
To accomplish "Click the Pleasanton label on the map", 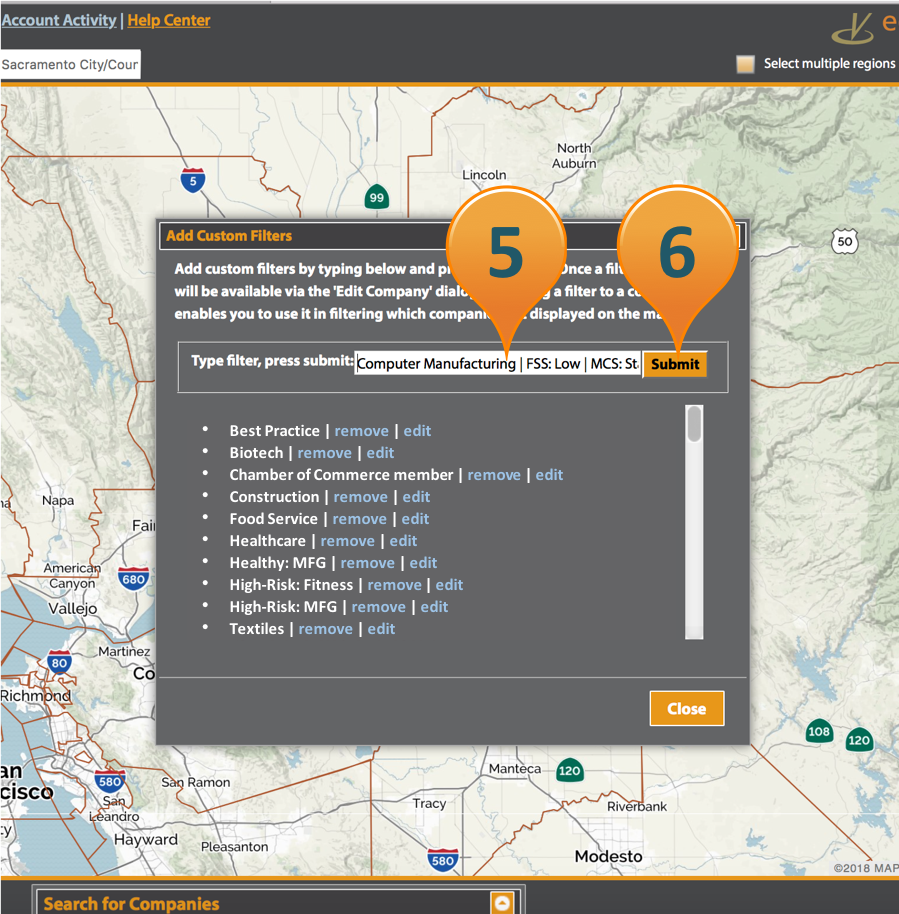I will click(x=234, y=847).
